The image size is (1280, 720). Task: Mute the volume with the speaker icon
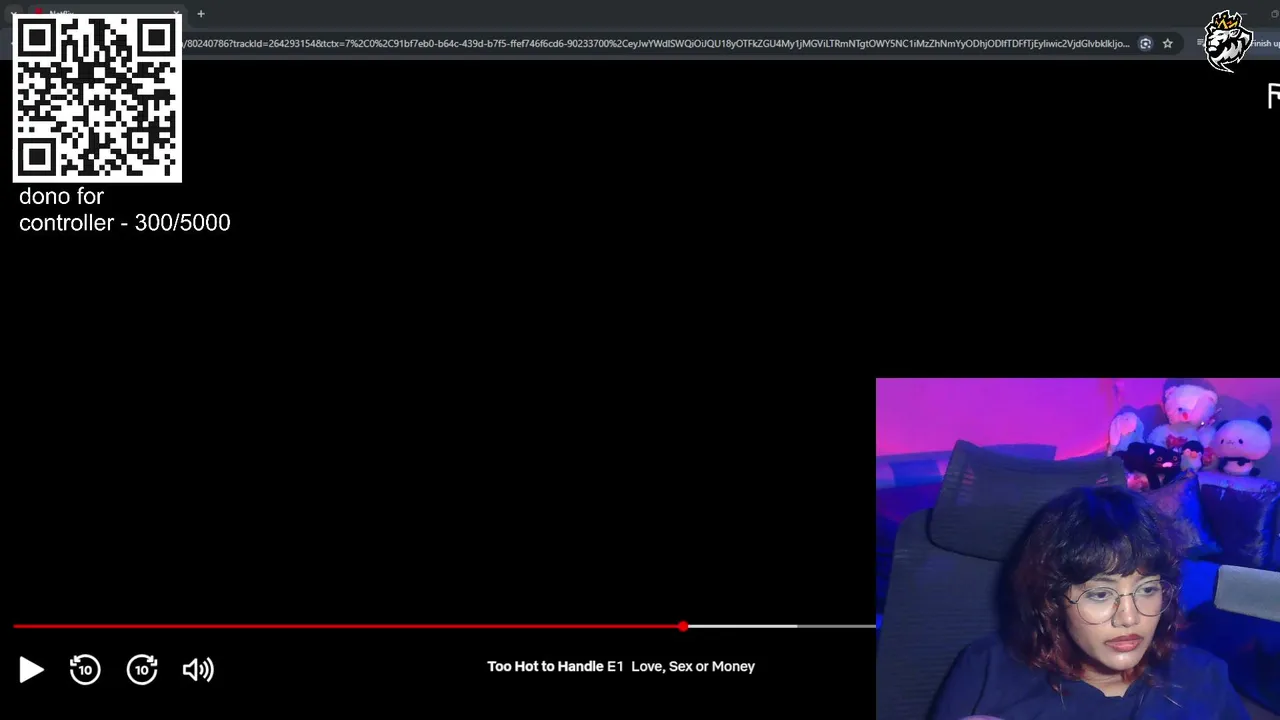point(198,669)
